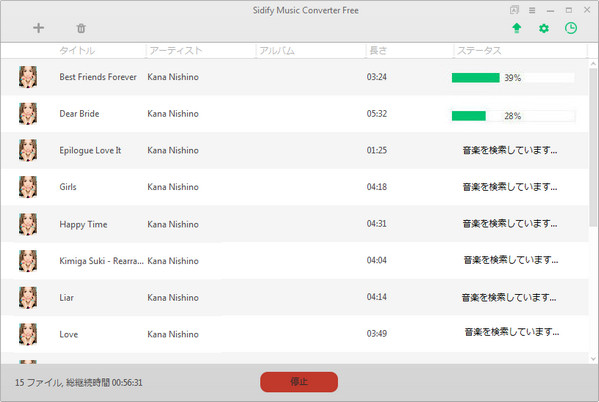599x402 pixels.
Task: Open settings via the green gear
Action: [x=544, y=28]
